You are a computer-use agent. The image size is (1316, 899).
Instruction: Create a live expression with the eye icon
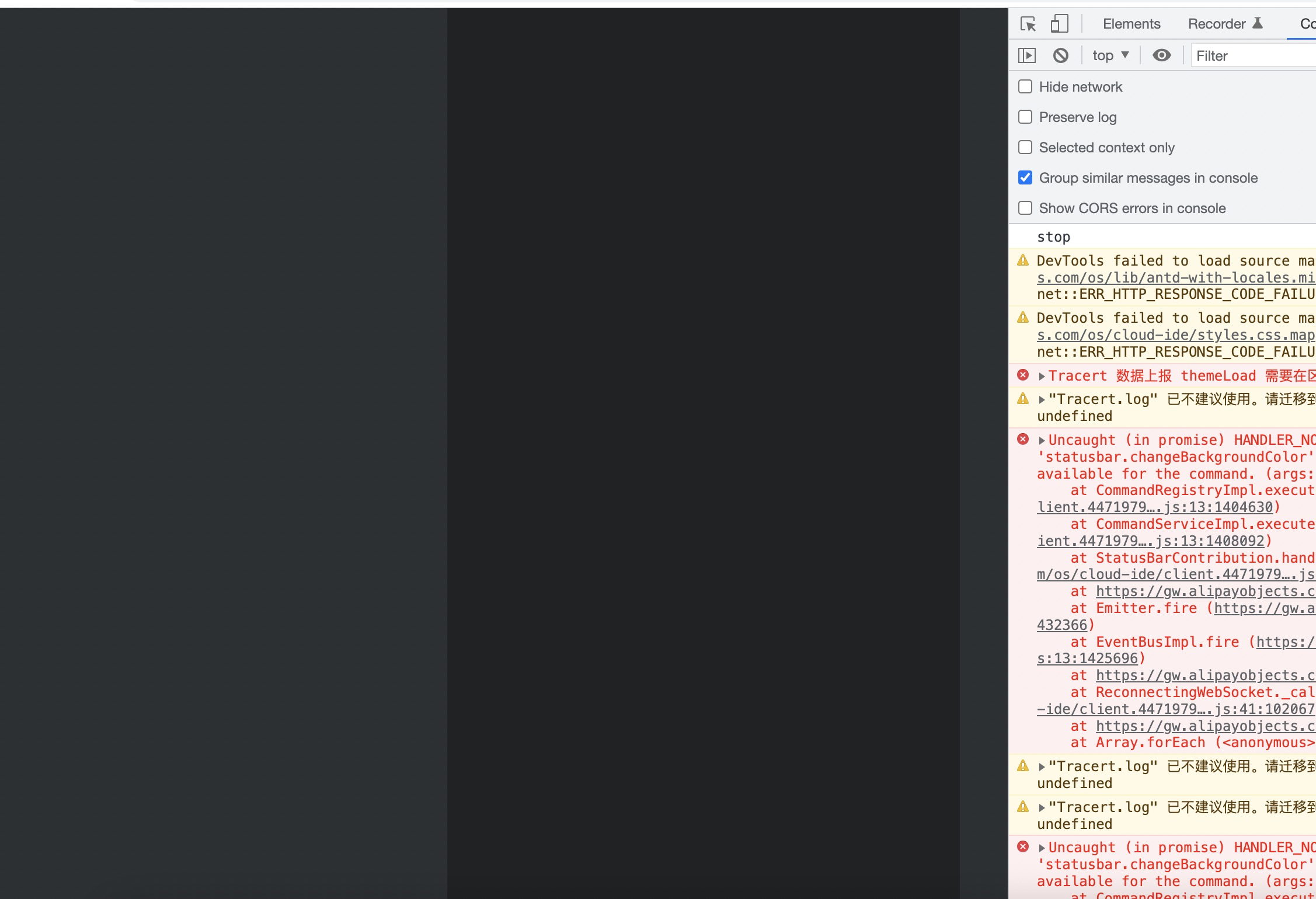[x=1161, y=55]
